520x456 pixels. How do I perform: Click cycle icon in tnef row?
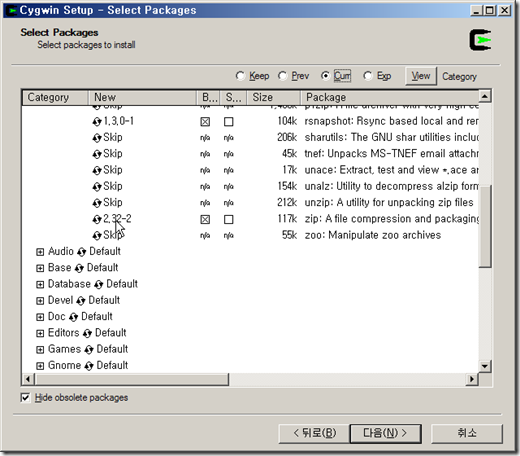click(97, 154)
